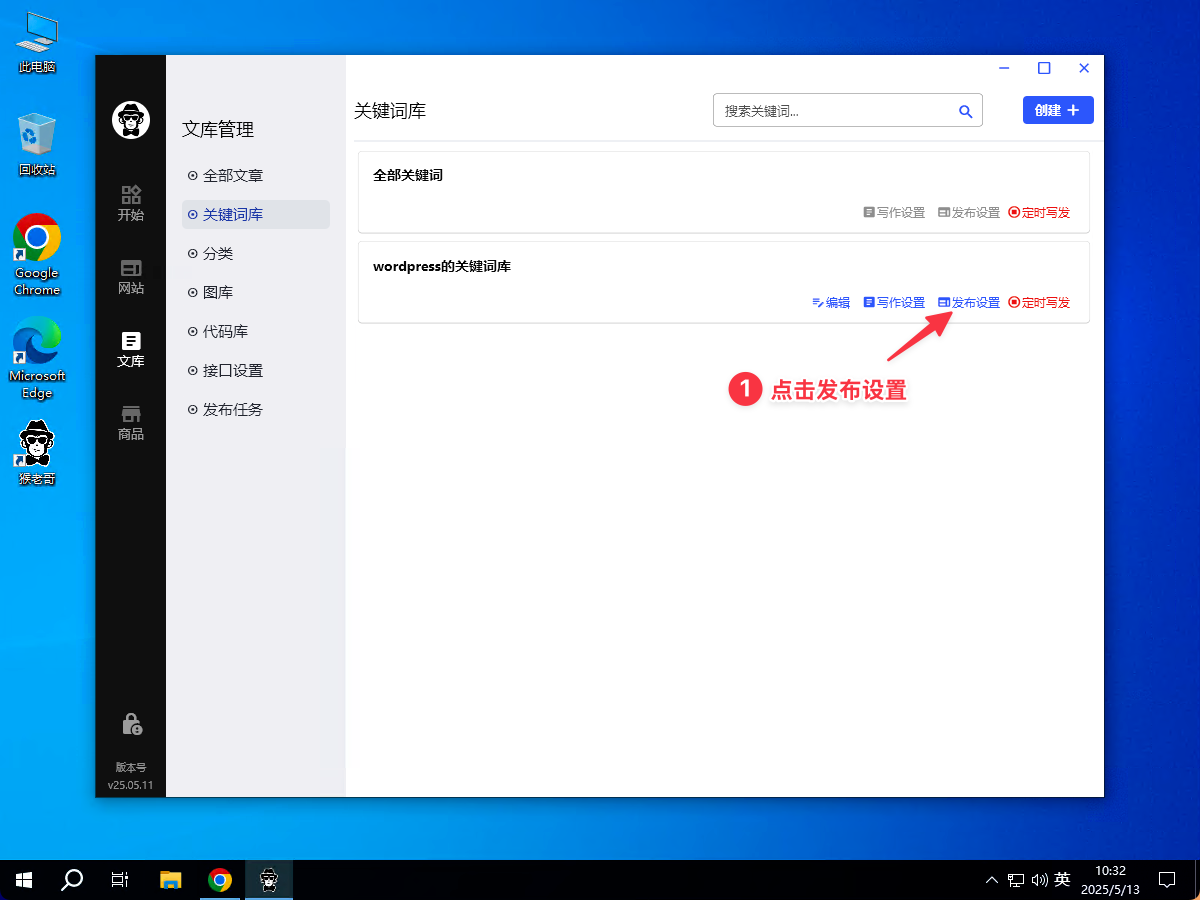This screenshot has height=900, width=1200.
Task: Open the notification center icon
Action: click(1167, 880)
